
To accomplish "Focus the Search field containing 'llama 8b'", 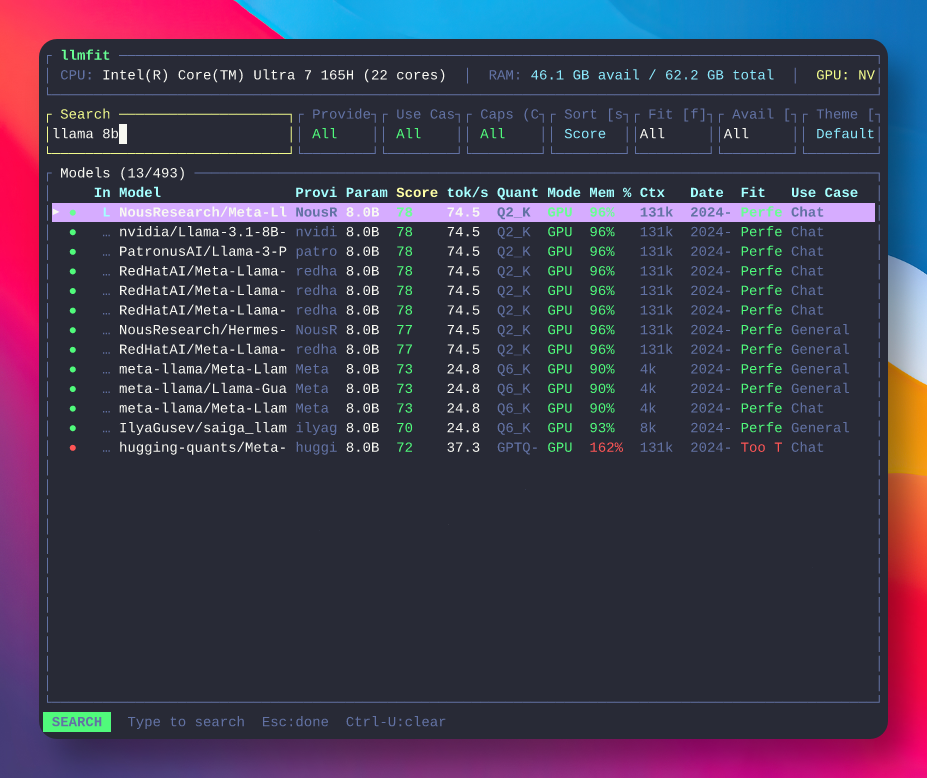I will (x=169, y=134).
